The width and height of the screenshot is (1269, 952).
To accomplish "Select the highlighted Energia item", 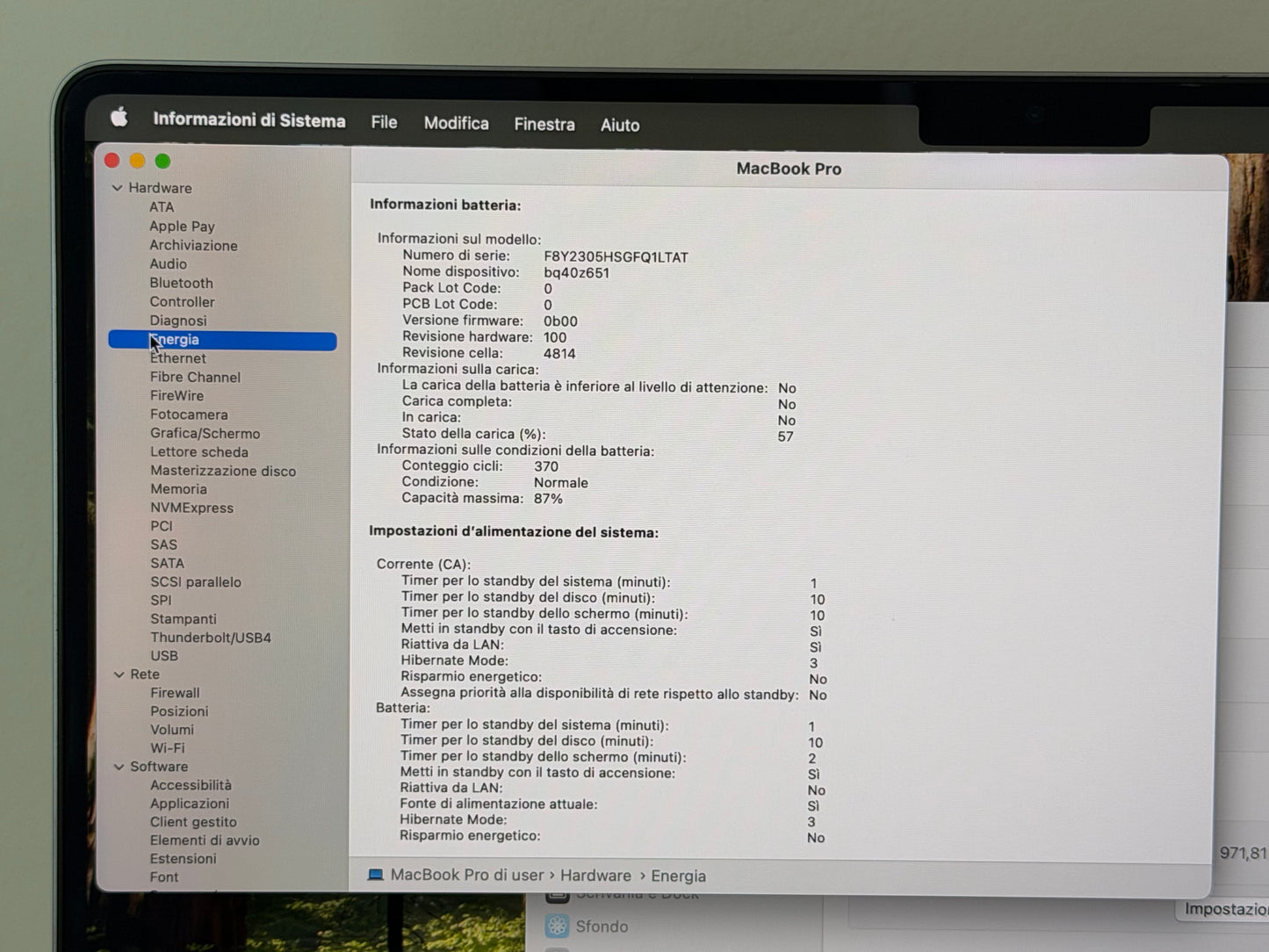I will (222, 341).
